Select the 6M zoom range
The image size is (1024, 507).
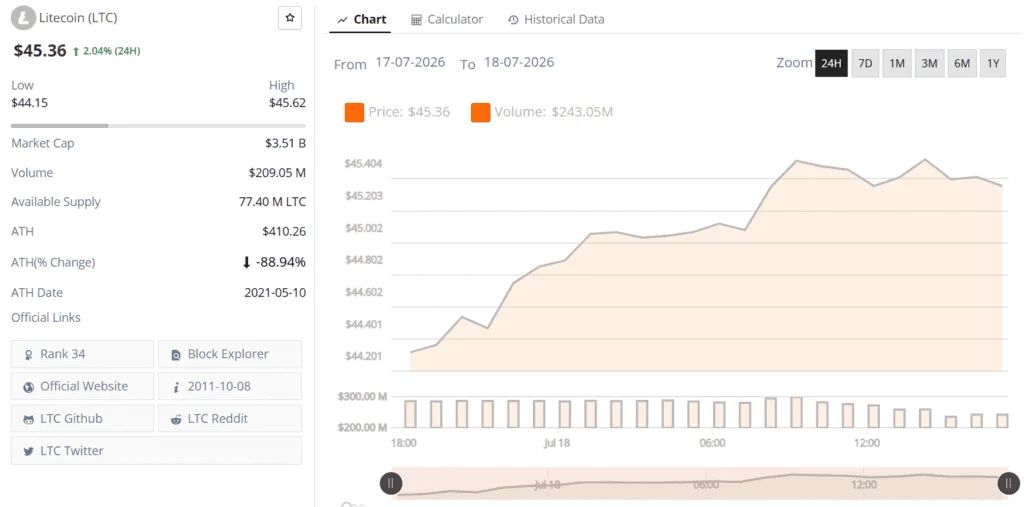962,63
